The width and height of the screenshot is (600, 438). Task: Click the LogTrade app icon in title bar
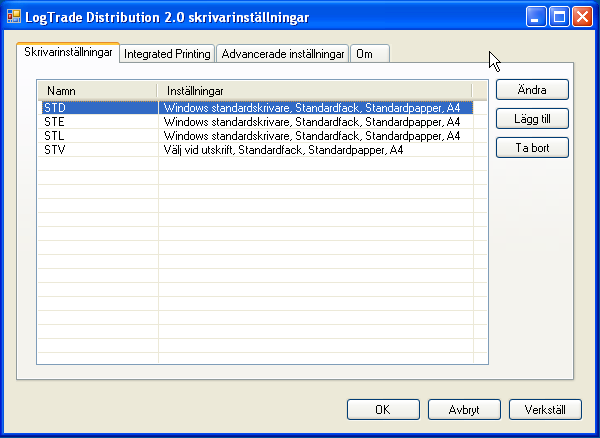click(14, 16)
